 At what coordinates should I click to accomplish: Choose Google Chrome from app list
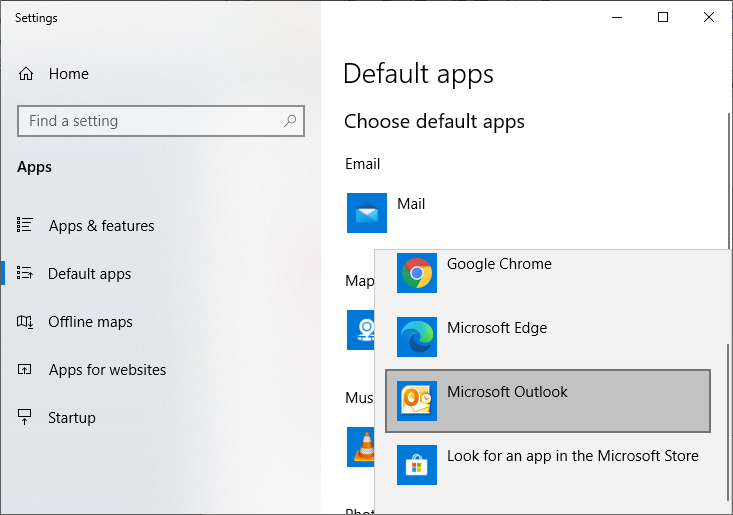[x=548, y=273]
